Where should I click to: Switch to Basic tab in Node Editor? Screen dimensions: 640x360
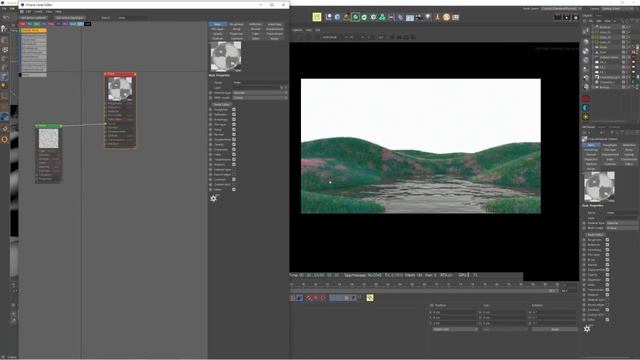218,24
